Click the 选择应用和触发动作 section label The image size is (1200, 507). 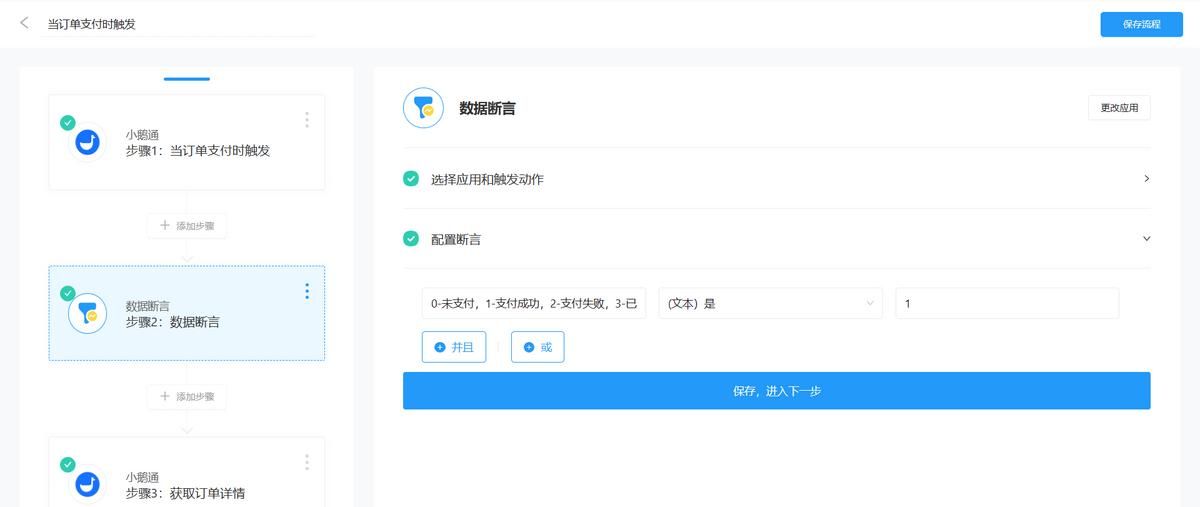pyautogui.click(x=487, y=179)
